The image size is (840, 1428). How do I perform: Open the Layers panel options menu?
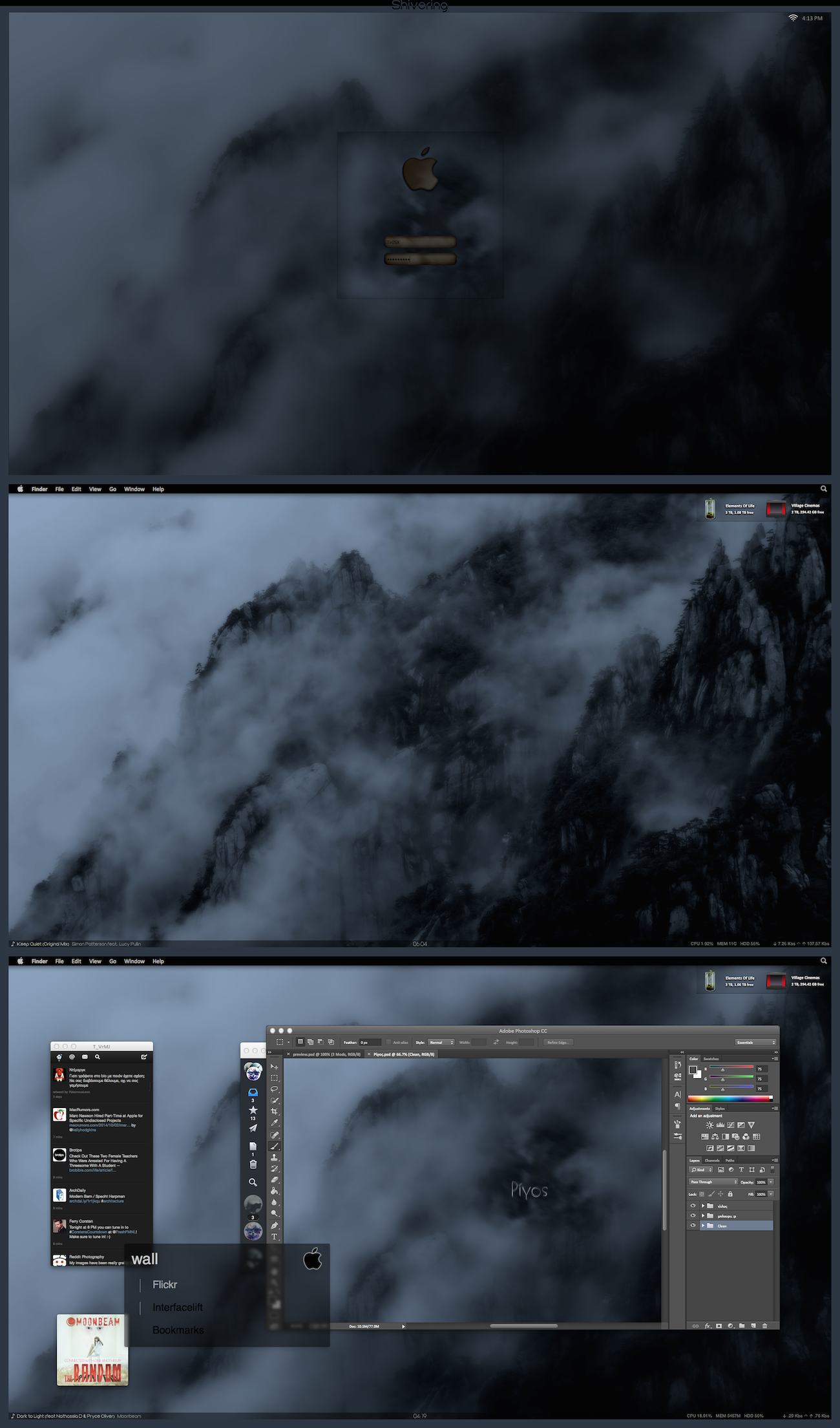pyautogui.click(x=775, y=1160)
